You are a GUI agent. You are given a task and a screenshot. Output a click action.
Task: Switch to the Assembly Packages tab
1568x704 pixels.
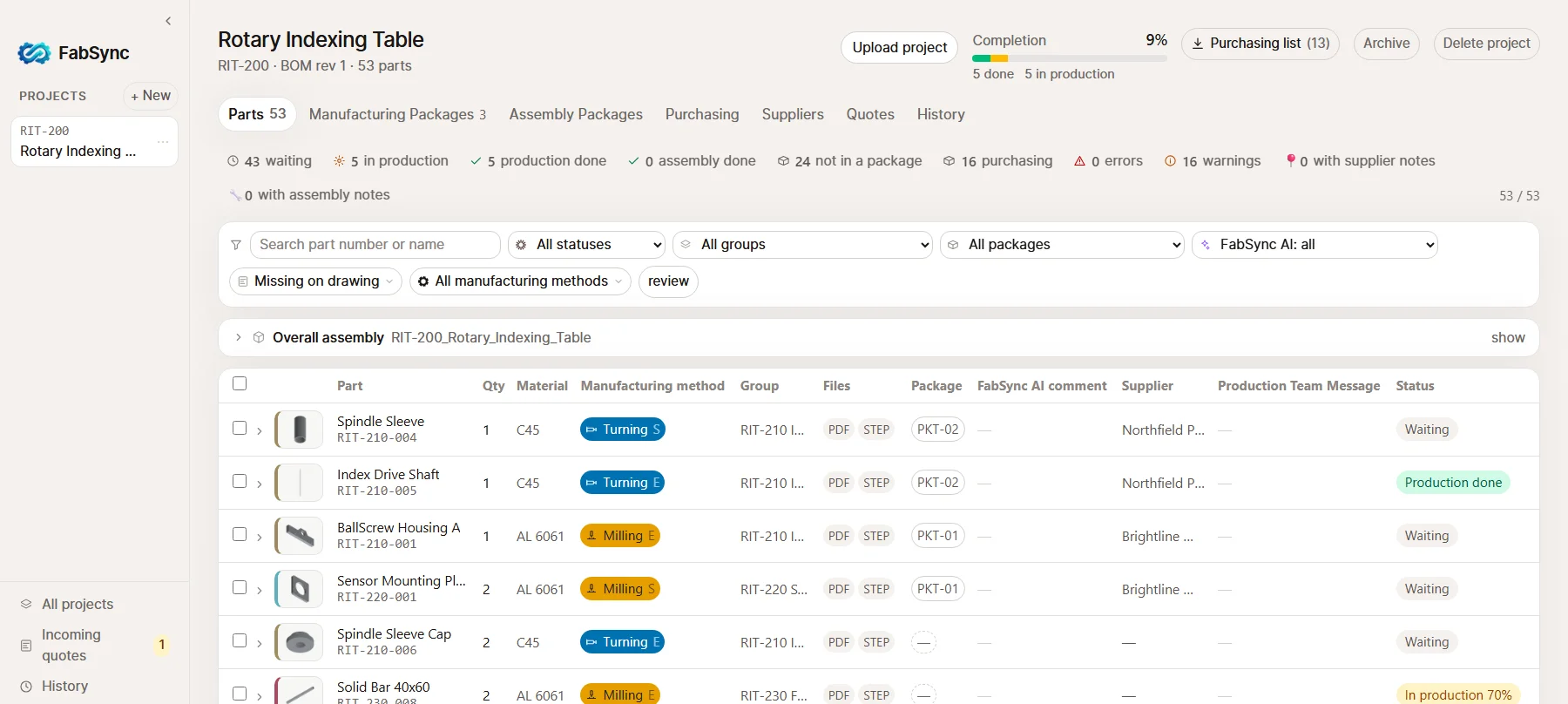(x=576, y=114)
